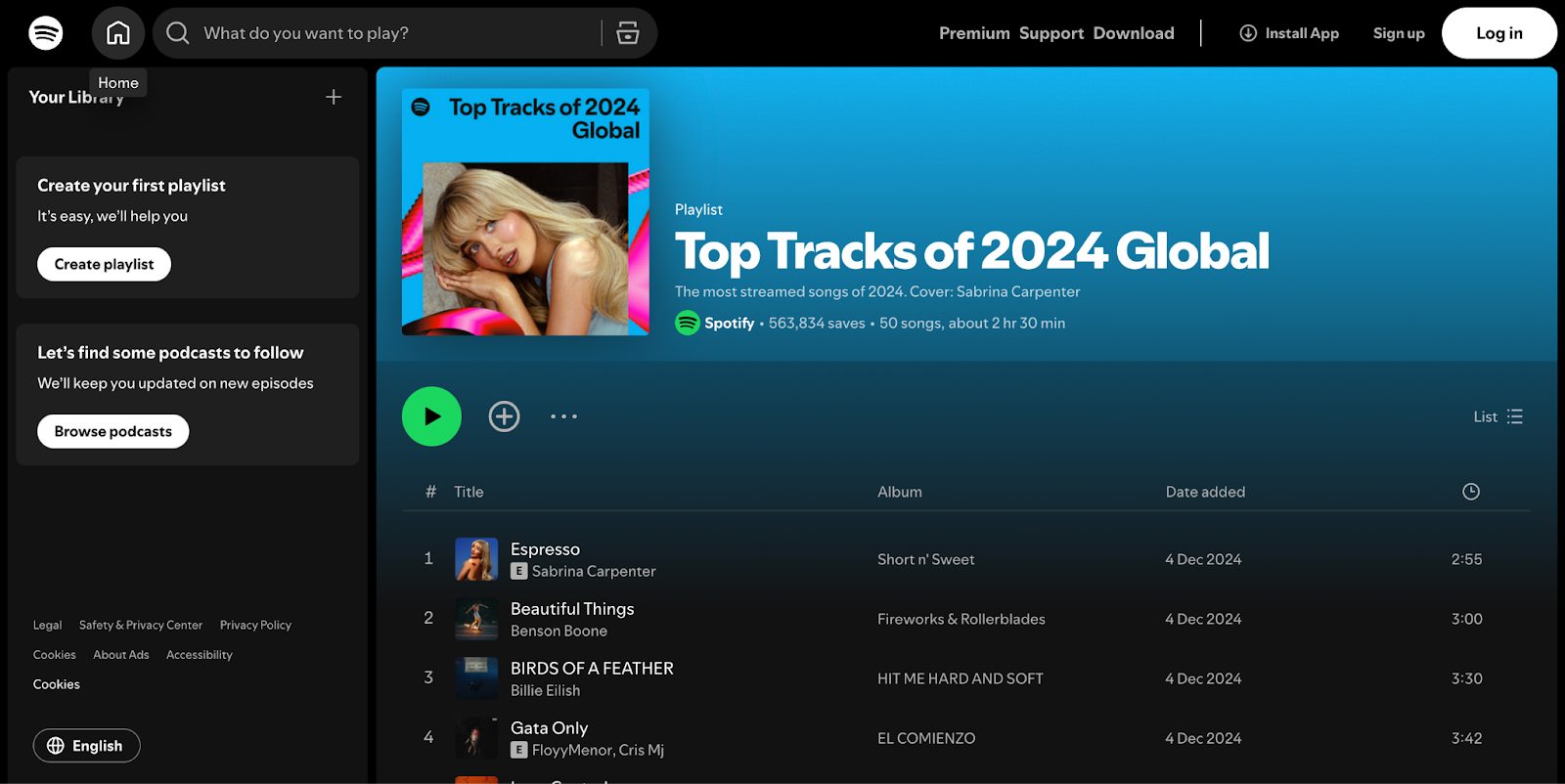Open Spotify owner profile link
1565x784 pixels.
[x=730, y=324]
